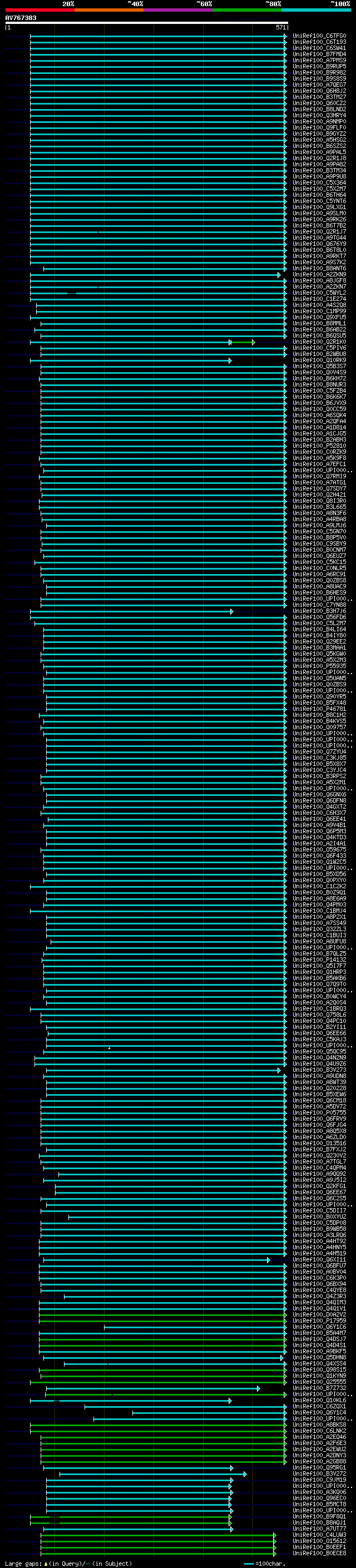Viewport: 356px width, 1568px height.
Task: Click the white query sequence ruler bar
Action: 146,22
